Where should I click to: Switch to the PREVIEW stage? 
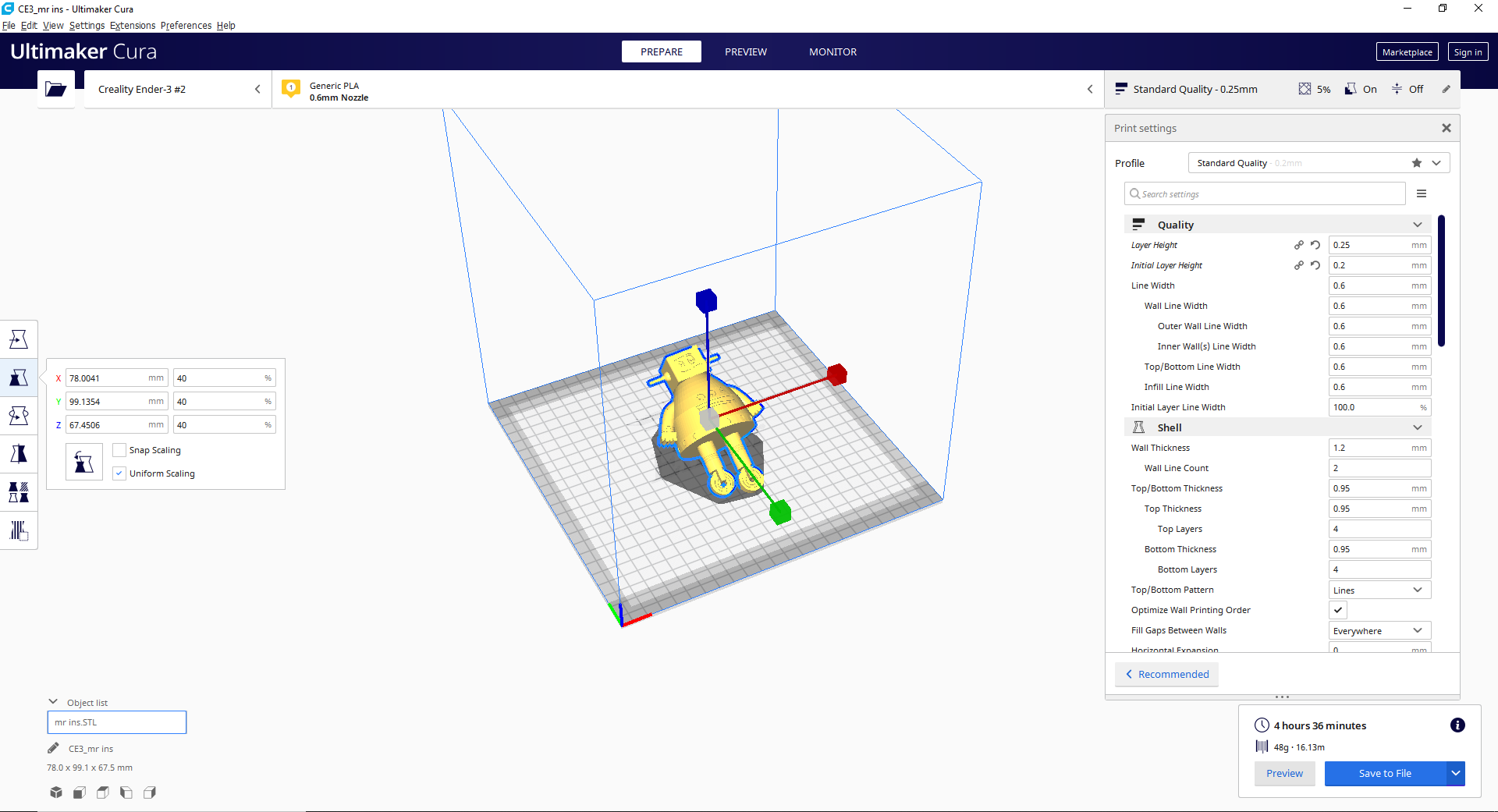tap(746, 51)
